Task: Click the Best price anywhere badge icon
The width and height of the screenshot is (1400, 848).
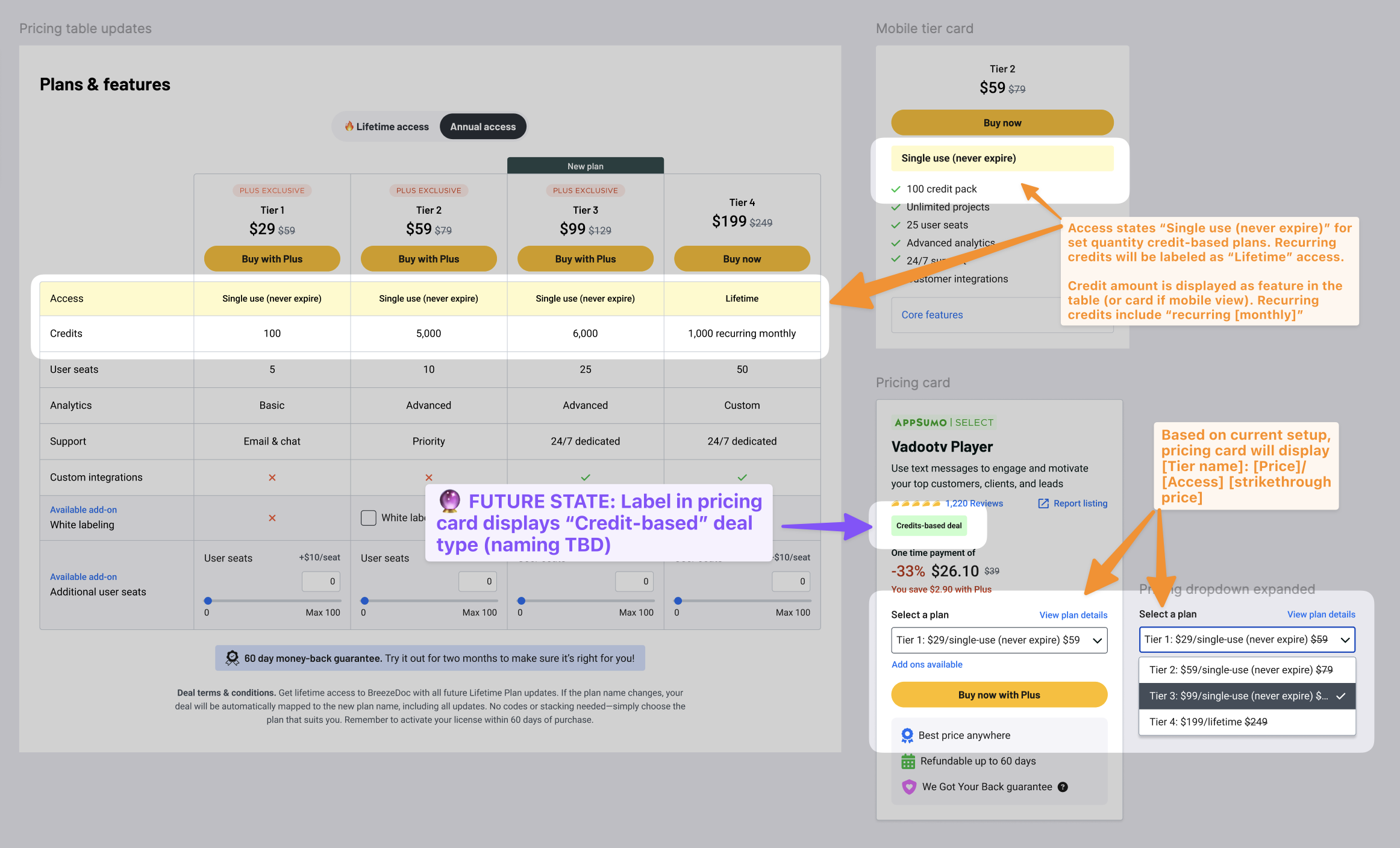Action: tap(907, 735)
